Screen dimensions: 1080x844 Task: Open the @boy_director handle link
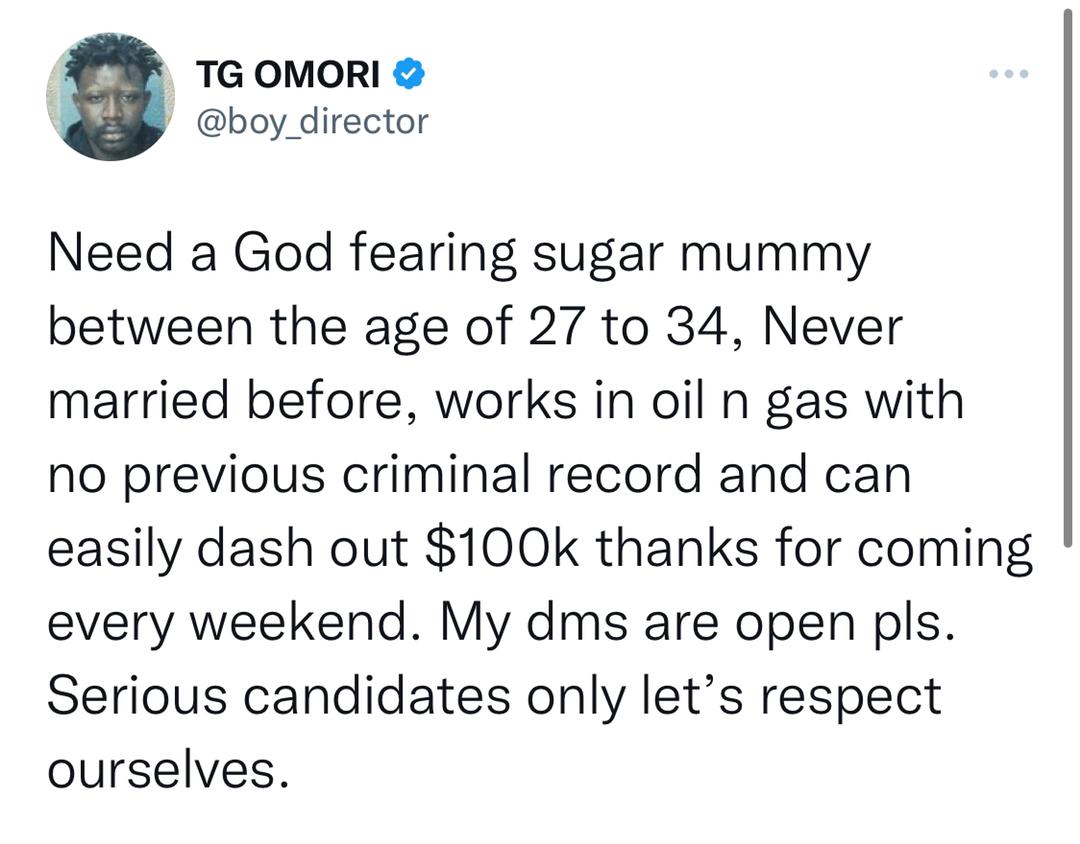312,122
